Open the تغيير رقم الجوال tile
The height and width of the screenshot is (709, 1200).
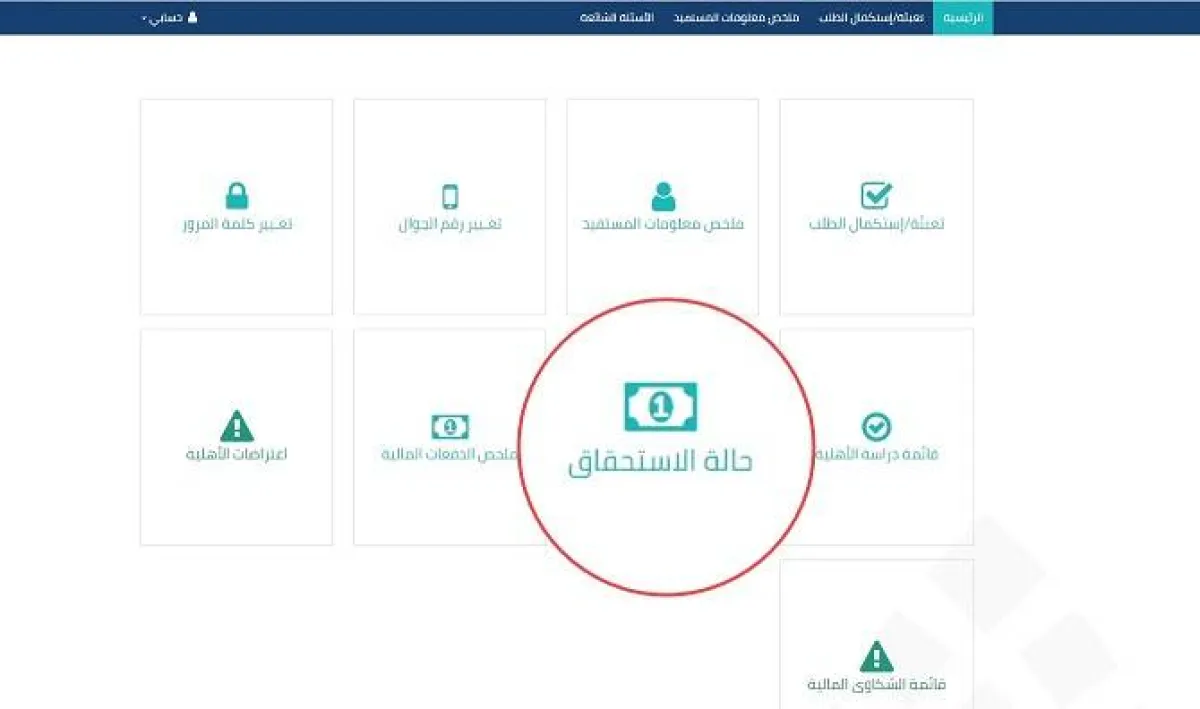click(448, 225)
